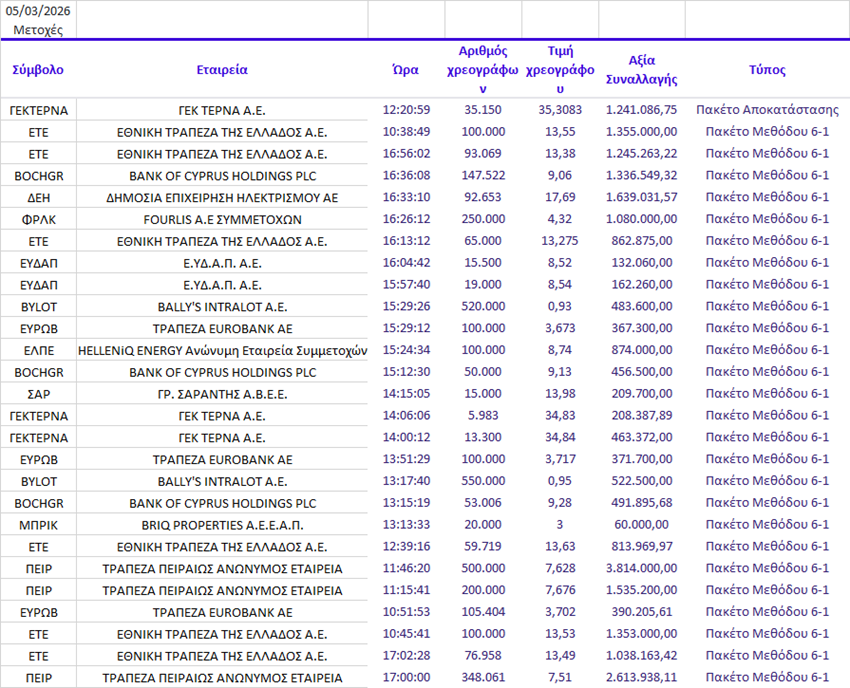Click the 550.000 share quantity cell
This screenshot has height=688, width=850.
[x=483, y=481]
